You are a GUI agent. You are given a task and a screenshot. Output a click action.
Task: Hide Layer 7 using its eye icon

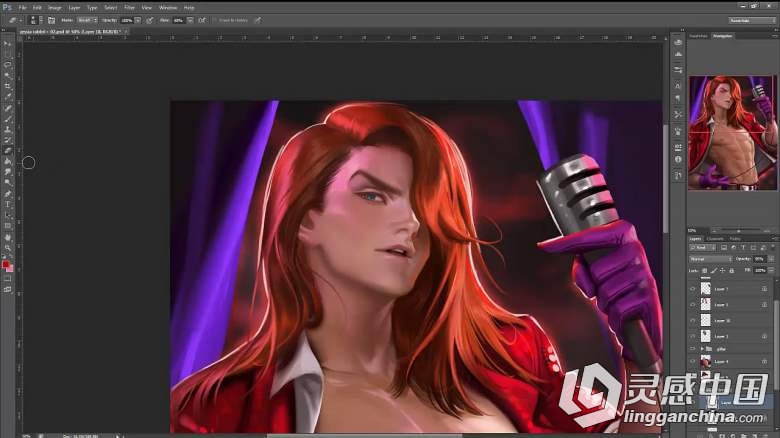click(x=692, y=289)
